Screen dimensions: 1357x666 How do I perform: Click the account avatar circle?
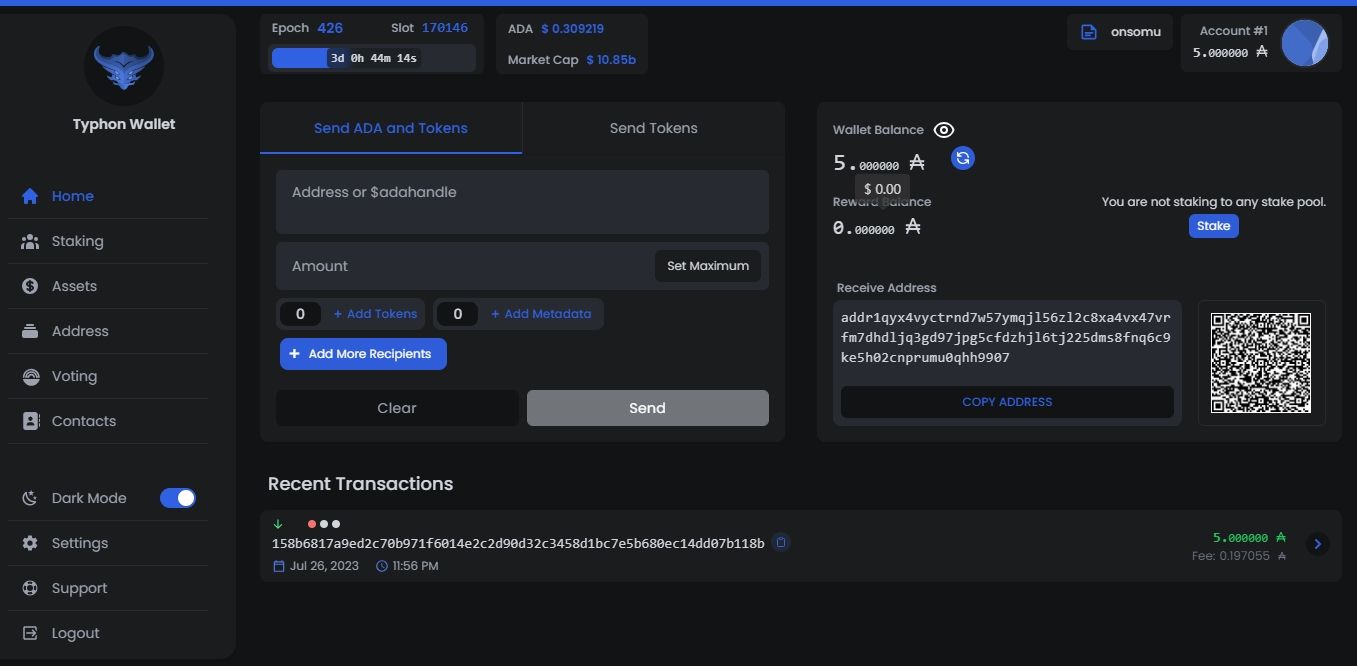click(1305, 43)
